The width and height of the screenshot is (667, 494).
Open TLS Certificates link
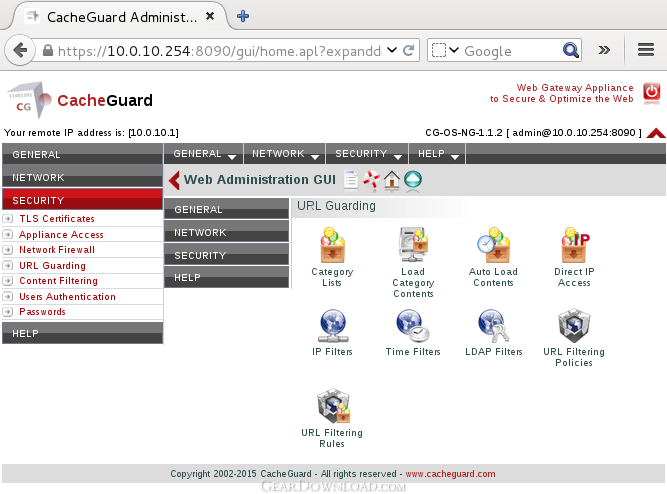(x=57, y=219)
